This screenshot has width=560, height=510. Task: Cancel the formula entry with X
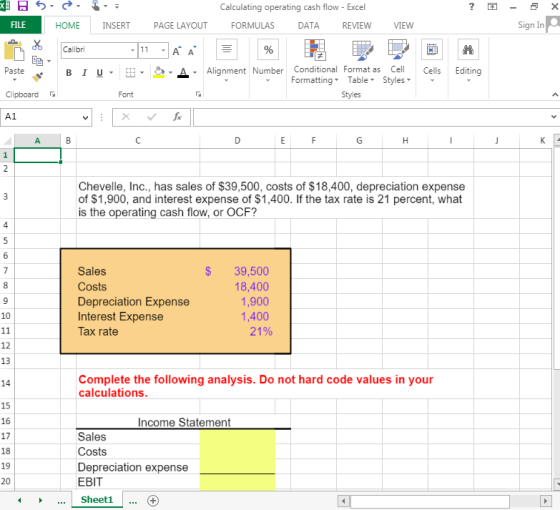[x=126, y=117]
